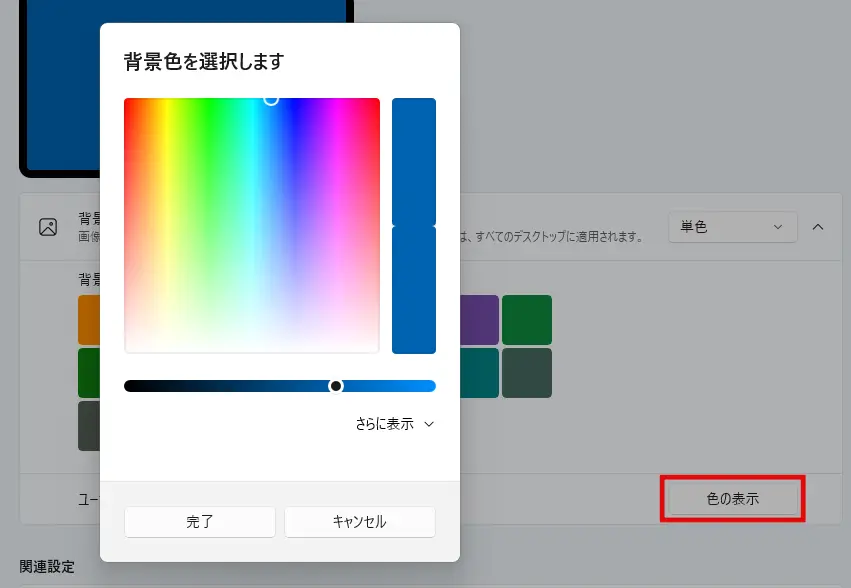The width and height of the screenshot is (851, 588).
Task: Click キャンセル to dismiss the color picker
Action: click(359, 521)
